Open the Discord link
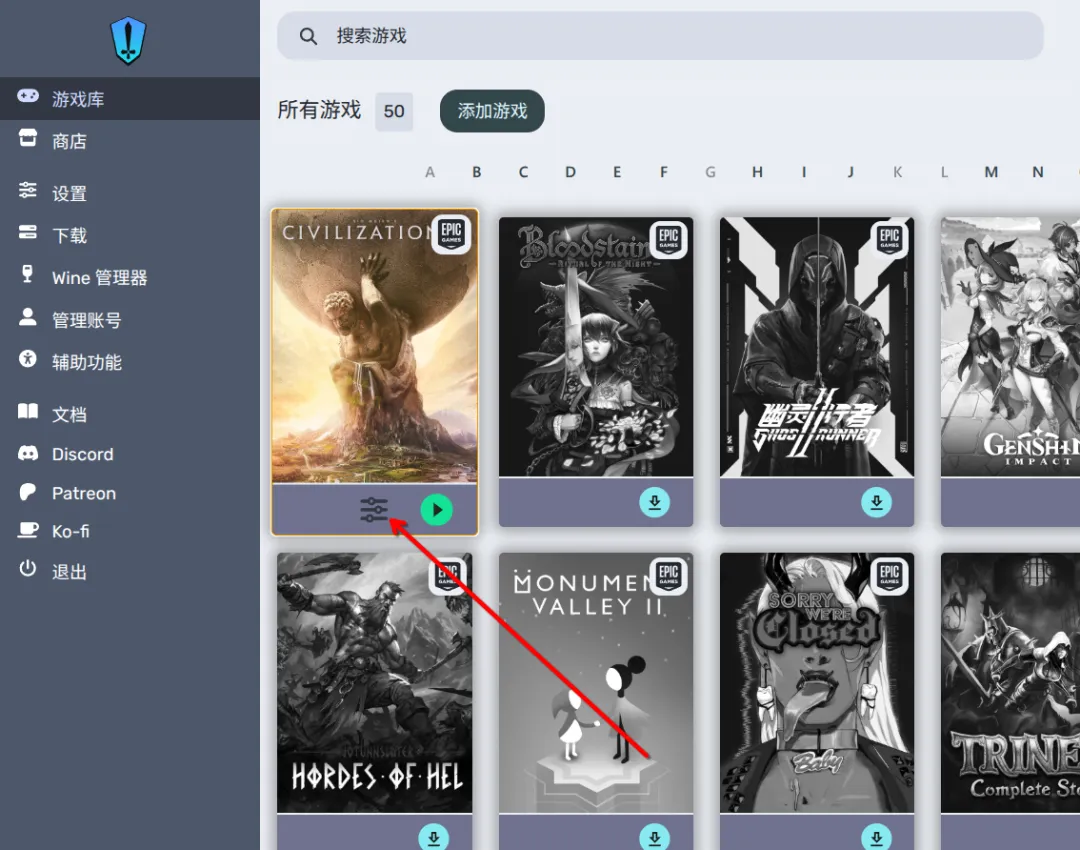The image size is (1080, 850). click(x=129, y=454)
